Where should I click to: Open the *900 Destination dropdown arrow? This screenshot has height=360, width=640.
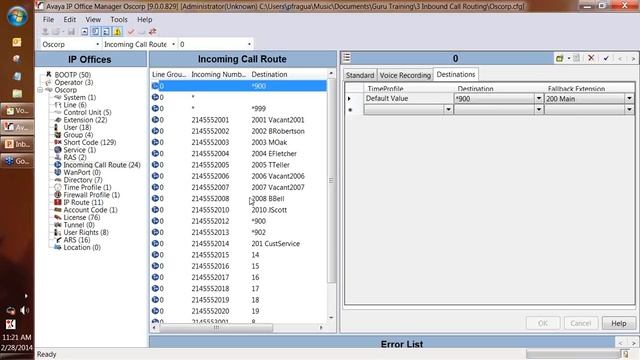tap(538, 98)
